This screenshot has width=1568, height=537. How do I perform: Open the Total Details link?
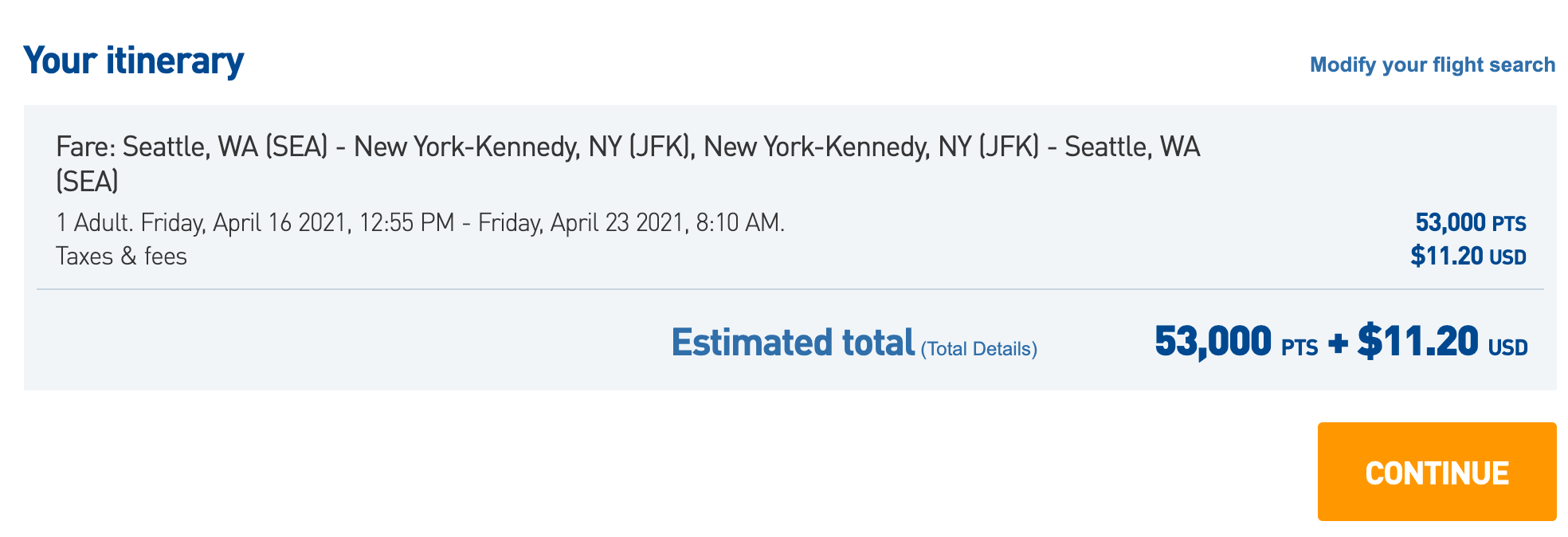[979, 349]
